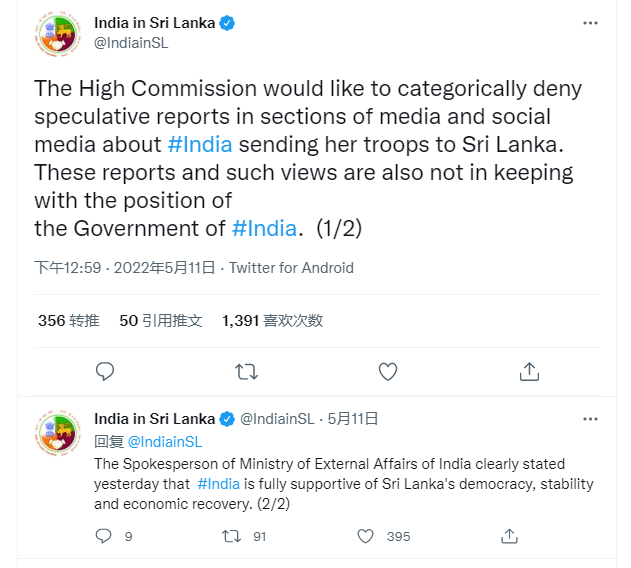Click the @IndiainSL reply mention link
The image size is (631, 568).
[x=165, y=441]
